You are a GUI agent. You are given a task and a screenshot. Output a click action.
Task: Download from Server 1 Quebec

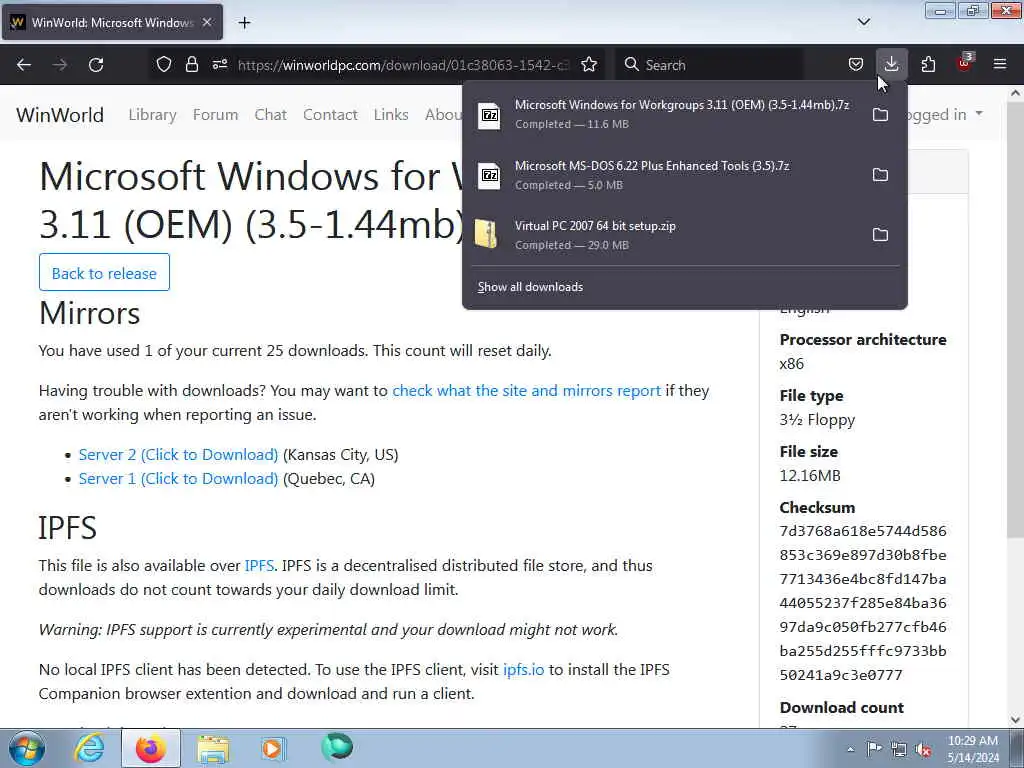[178, 479]
